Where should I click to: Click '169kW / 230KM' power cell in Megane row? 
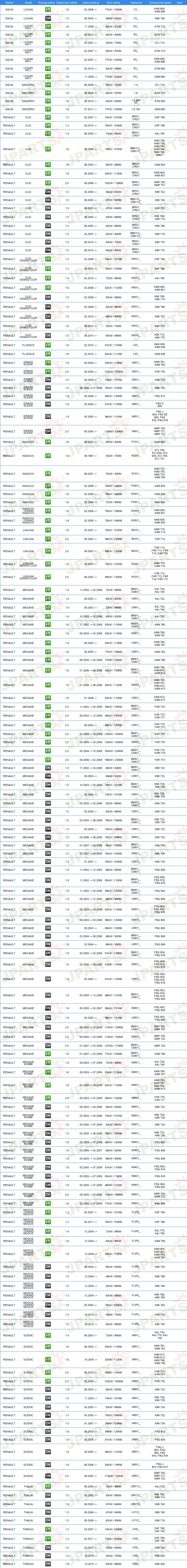[113, 760]
